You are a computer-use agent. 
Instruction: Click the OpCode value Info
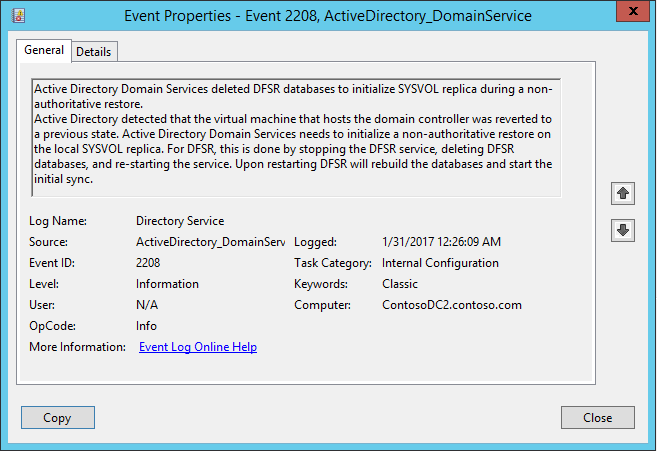point(146,326)
